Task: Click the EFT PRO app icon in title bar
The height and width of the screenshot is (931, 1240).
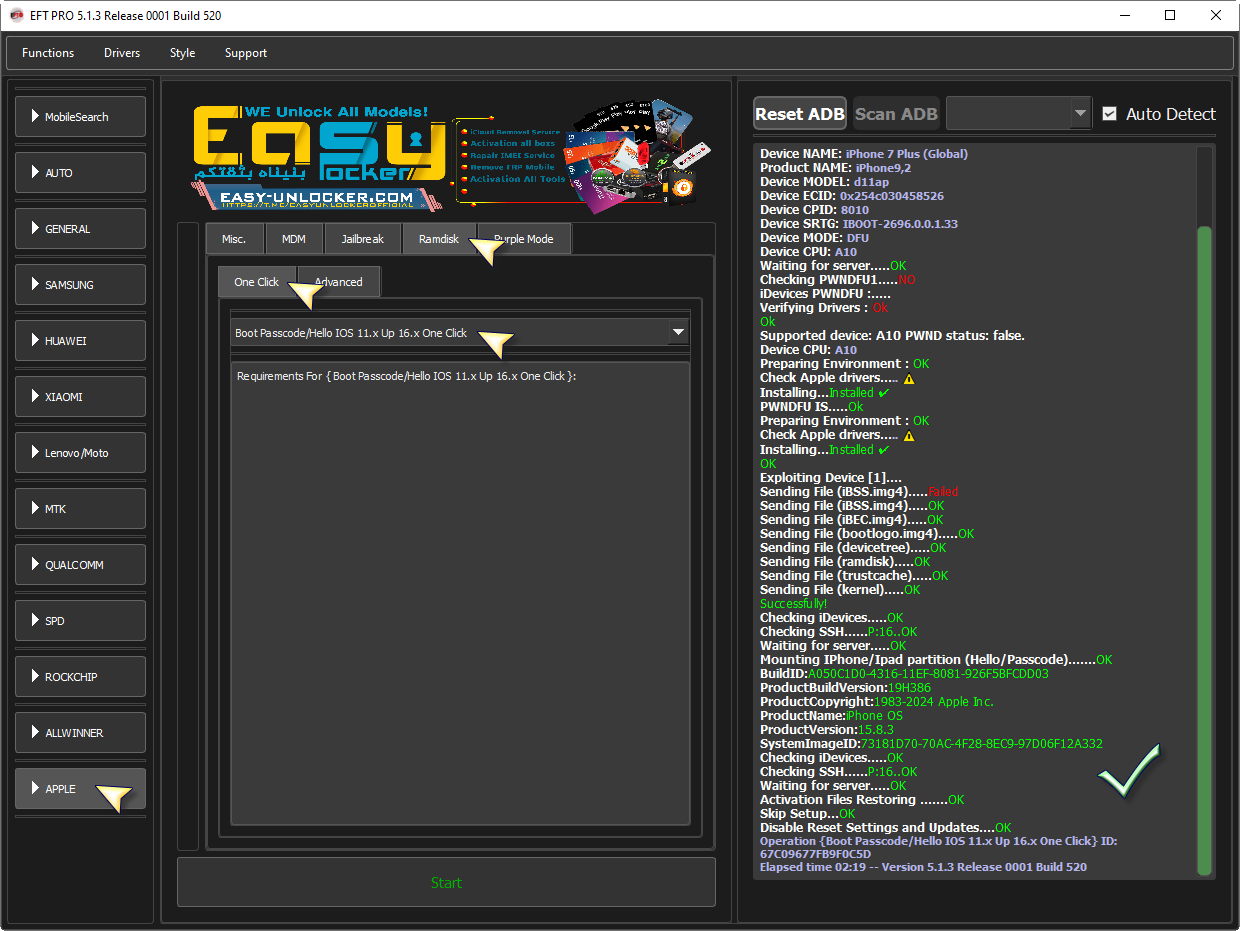Action: click(16, 16)
